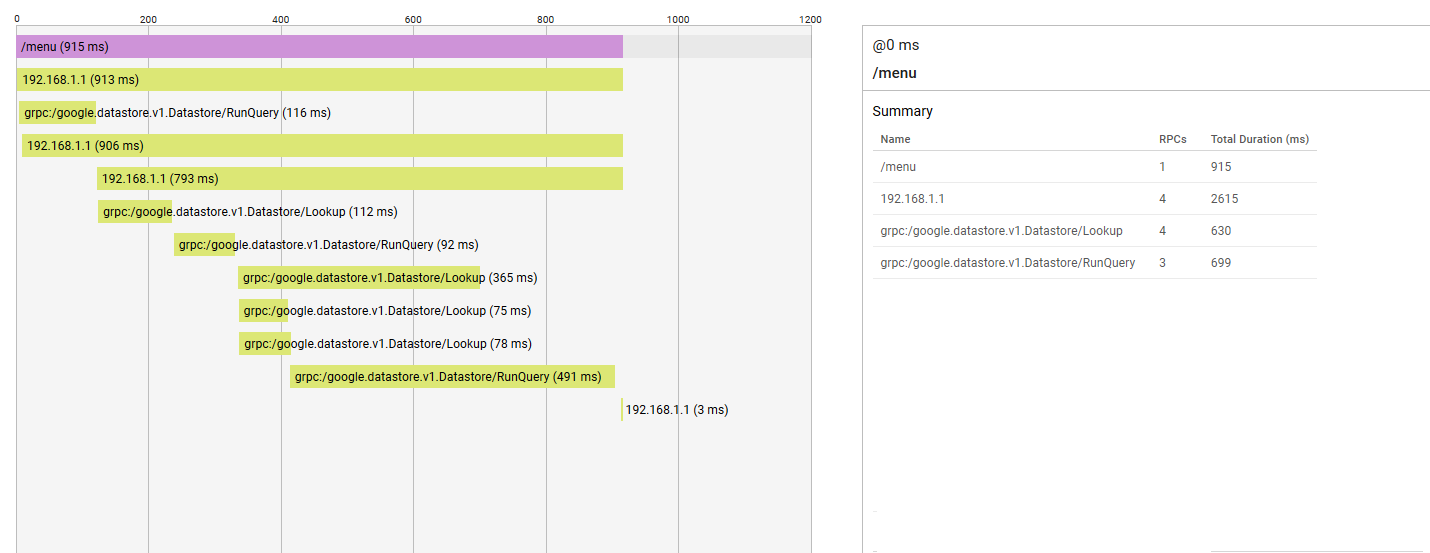The image size is (1430, 553).
Task: Click the Lookup (75 ms) span
Action: 263,311
